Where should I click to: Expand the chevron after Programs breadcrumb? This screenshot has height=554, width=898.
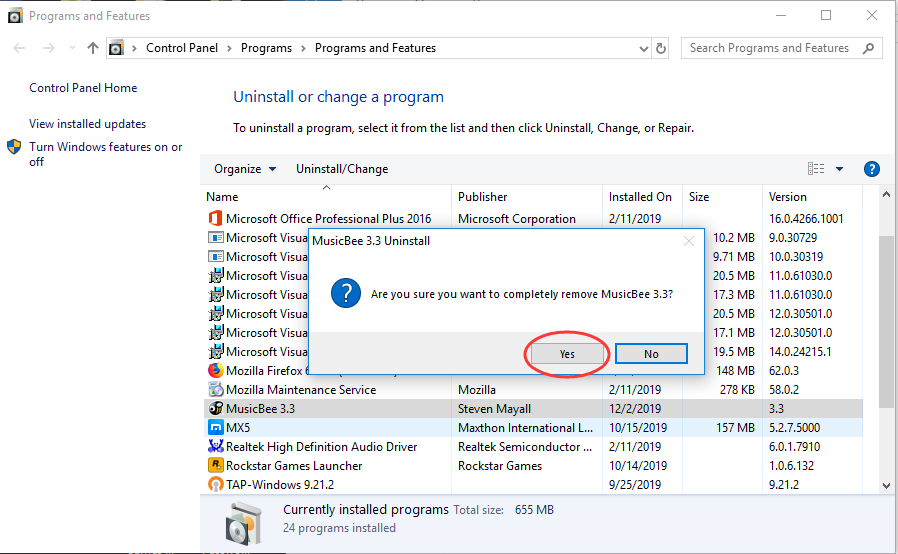303,48
